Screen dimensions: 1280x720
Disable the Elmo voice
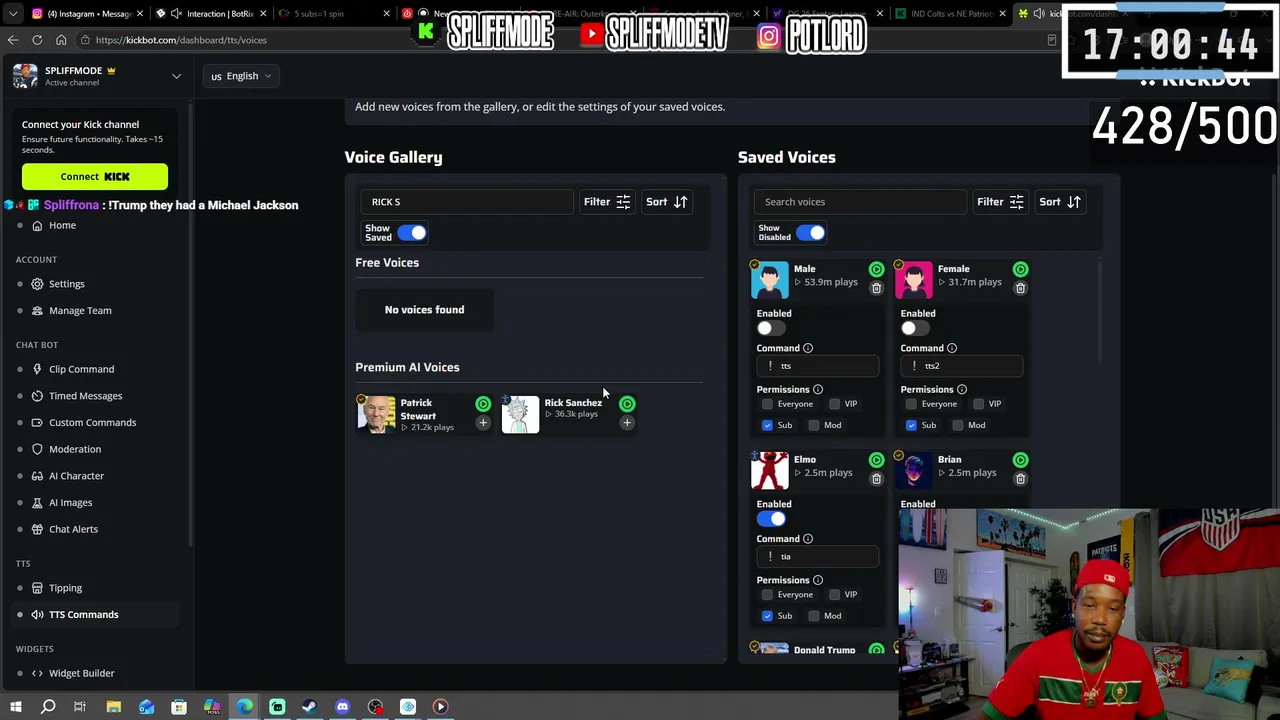(771, 519)
